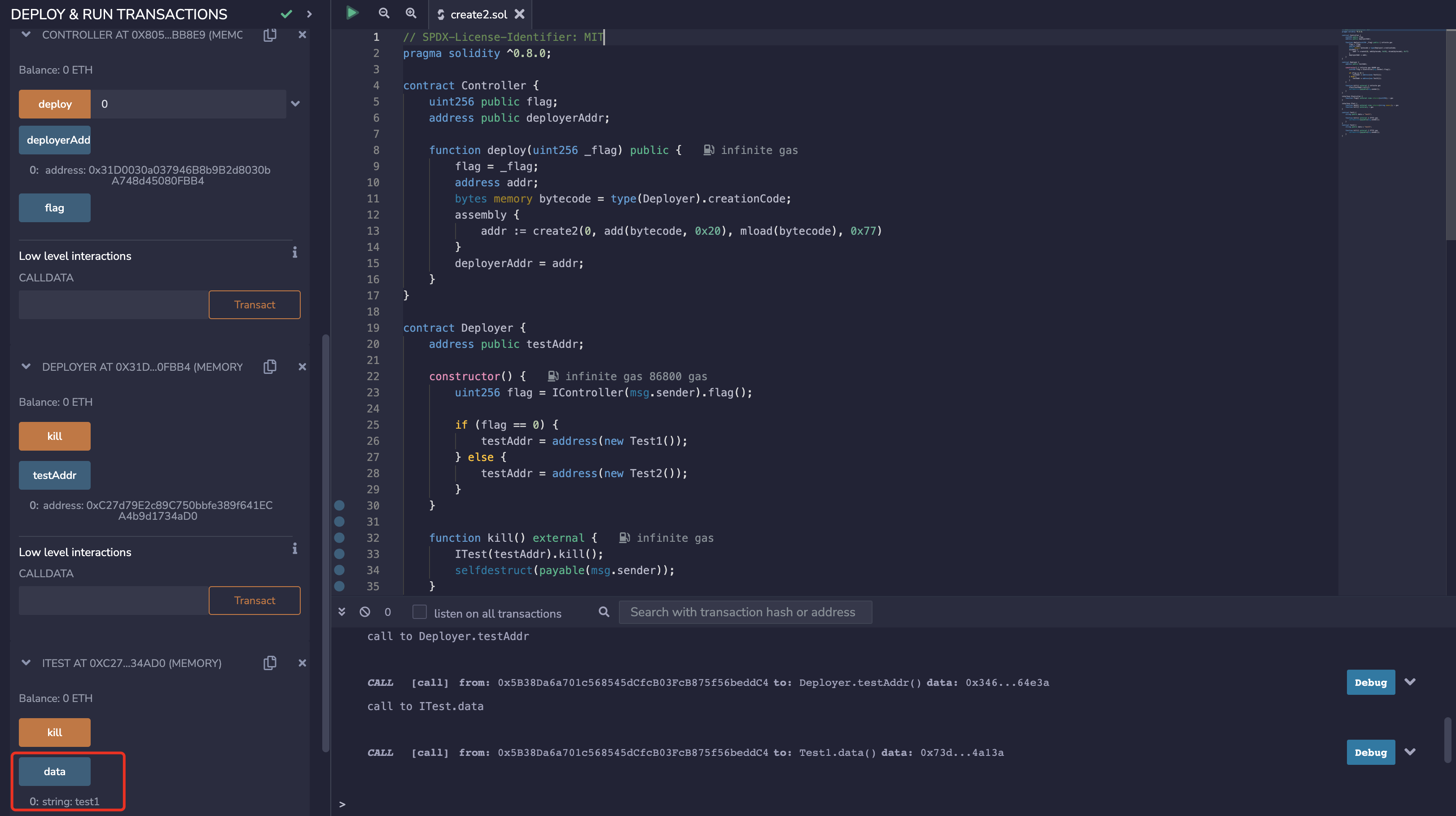Viewport: 1456px width, 816px height.
Task: Collapse the Deployer contract instance
Action: tap(26, 367)
